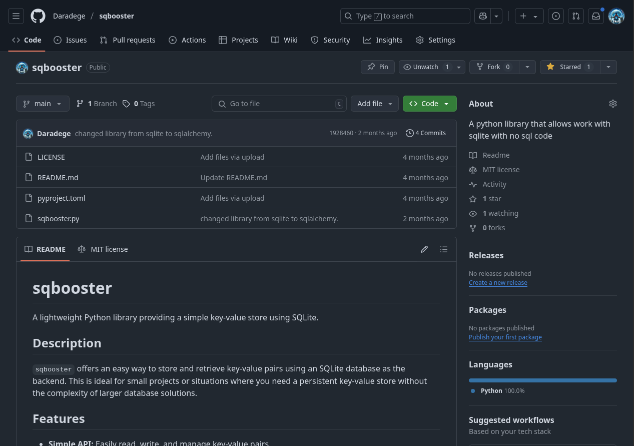Open the Pull requests tab

point(127,40)
